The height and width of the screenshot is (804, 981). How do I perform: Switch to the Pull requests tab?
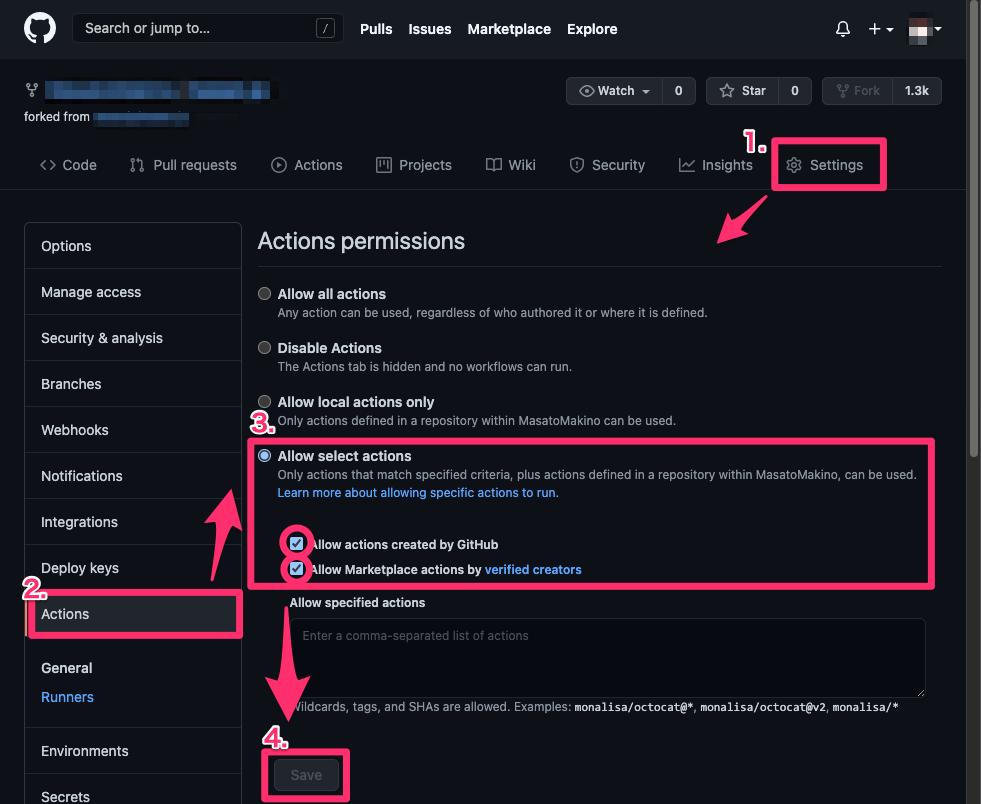(x=183, y=165)
